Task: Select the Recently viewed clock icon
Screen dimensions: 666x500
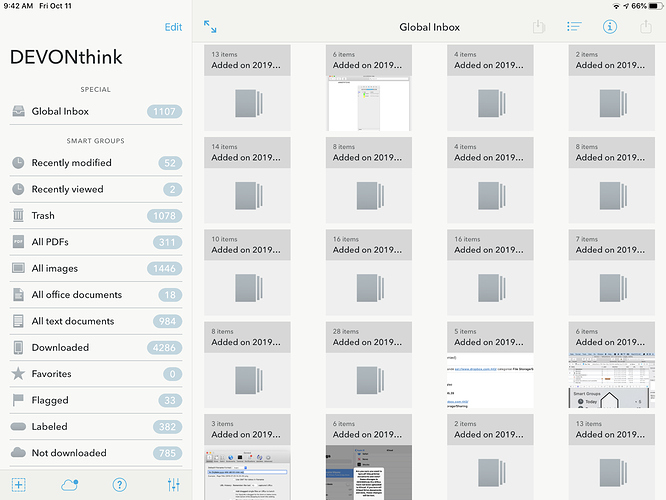Action: (x=18, y=189)
